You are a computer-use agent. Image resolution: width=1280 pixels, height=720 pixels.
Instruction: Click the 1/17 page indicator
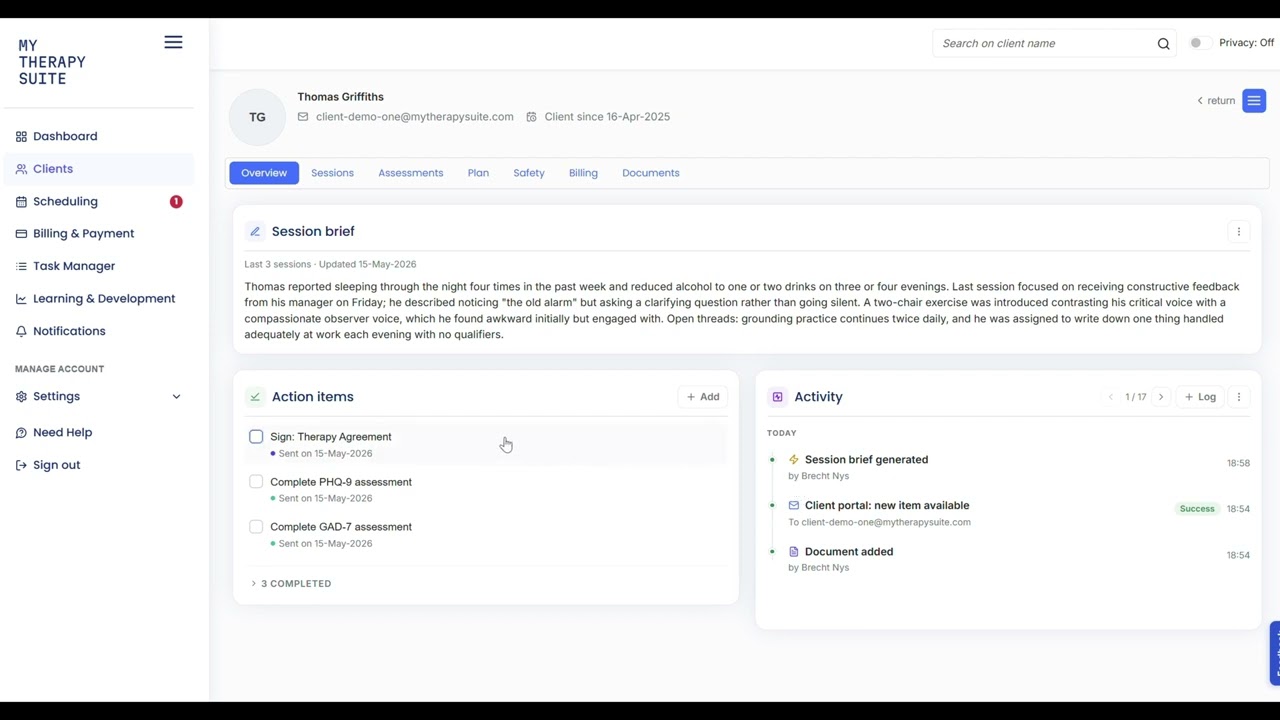pyautogui.click(x=1135, y=397)
